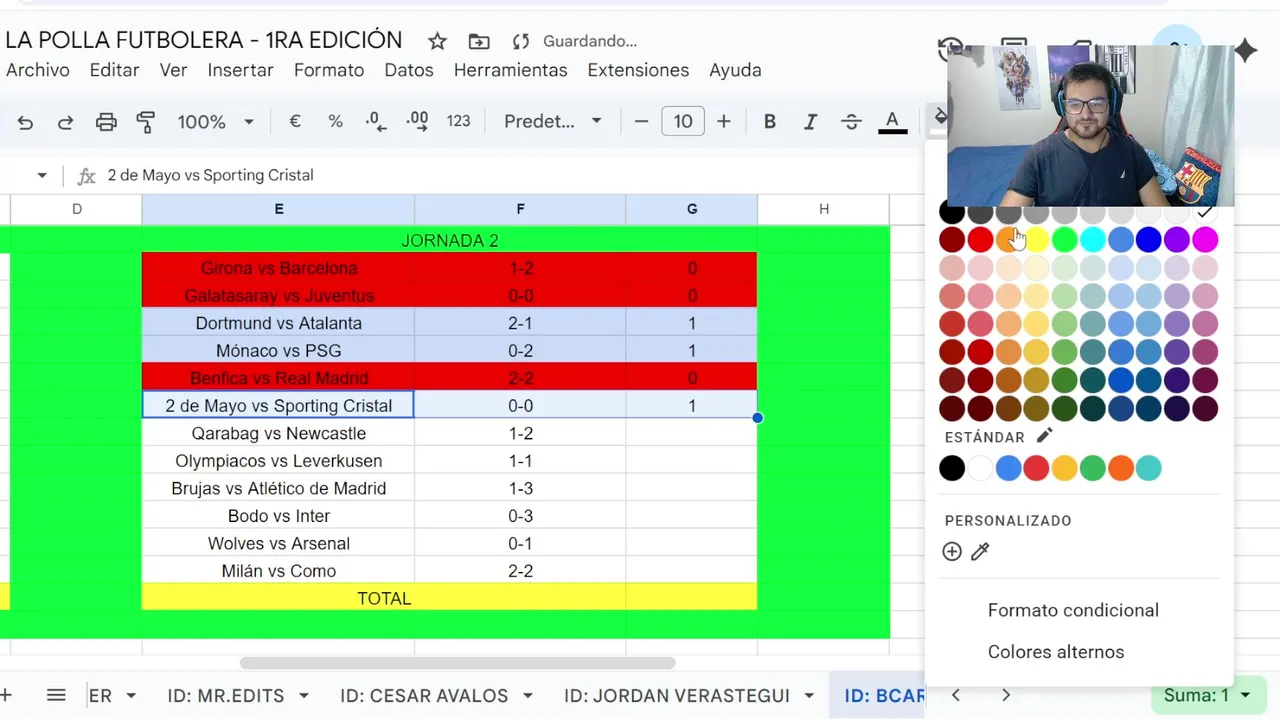Increase font size with plus button

(x=724, y=121)
